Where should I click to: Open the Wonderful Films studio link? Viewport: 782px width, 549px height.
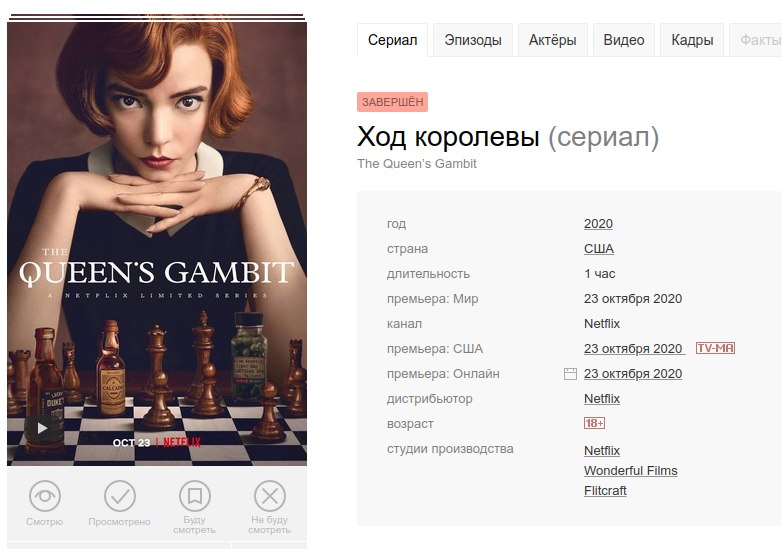(630, 471)
